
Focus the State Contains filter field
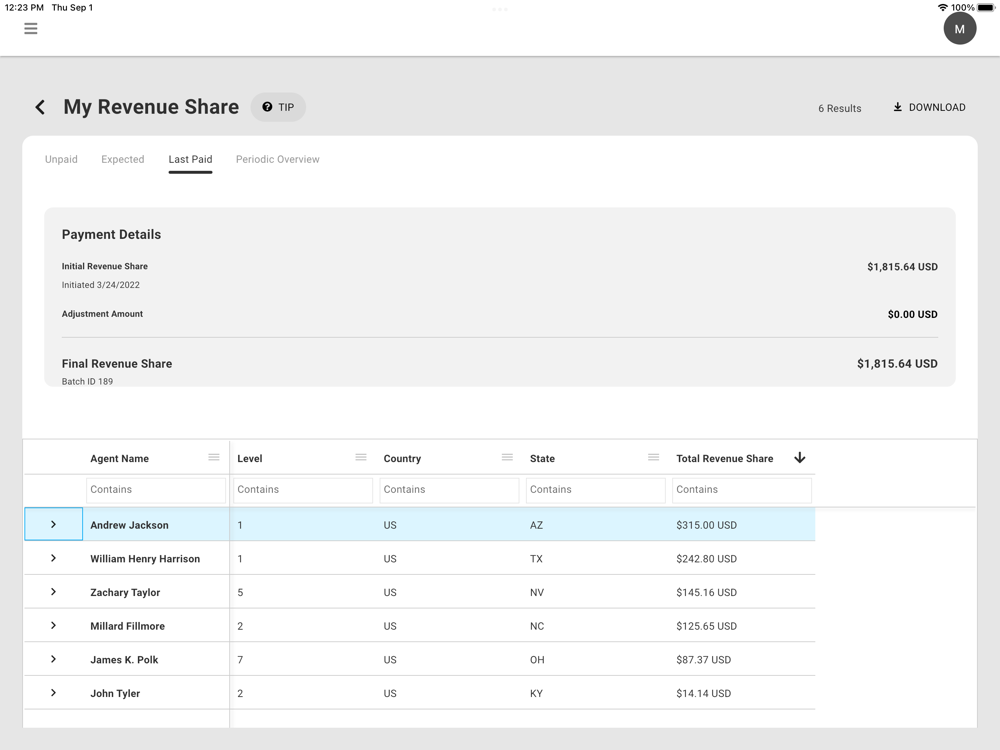coord(596,490)
